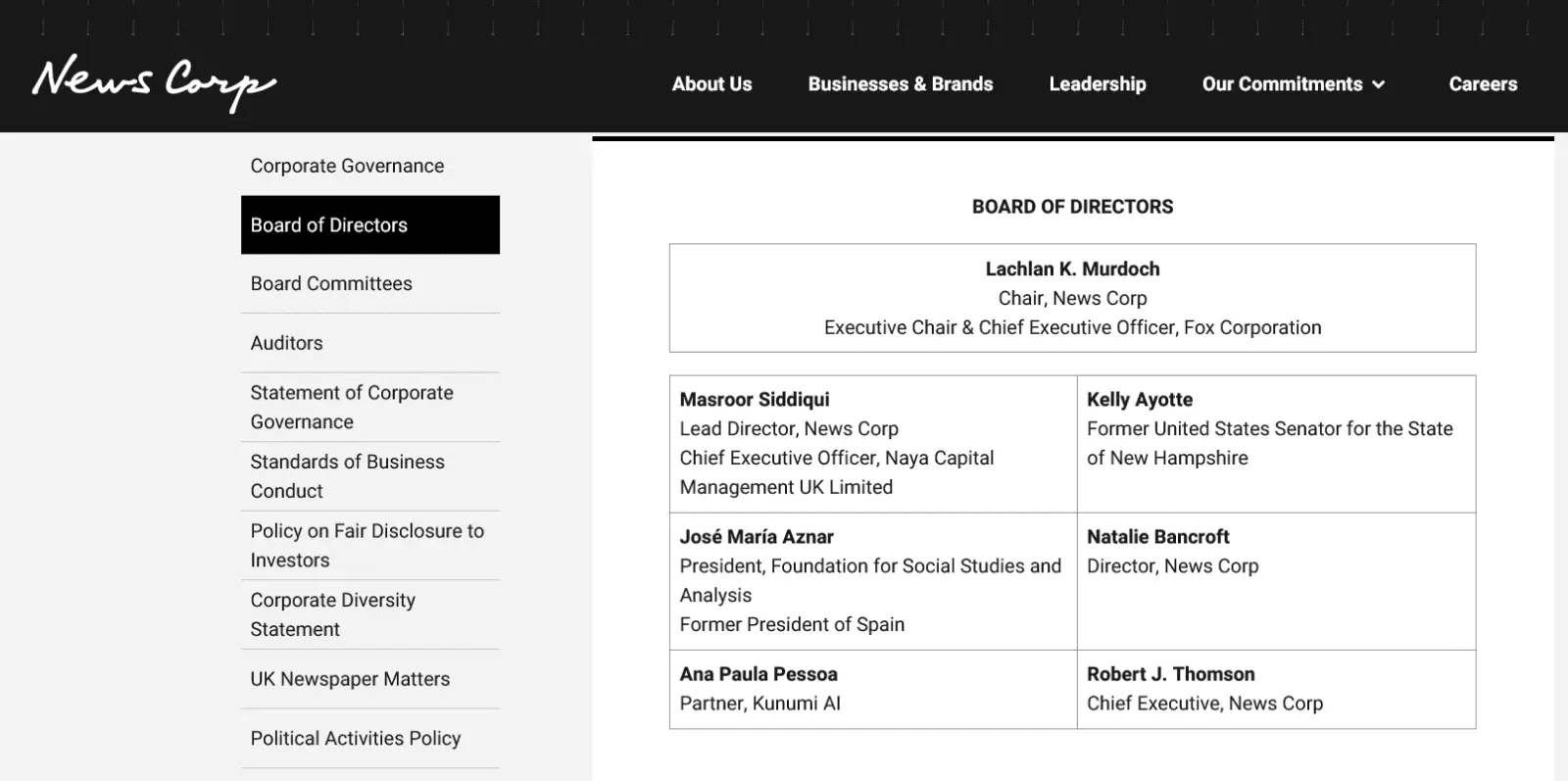The height and width of the screenshot is (781, 1568).
Task: Go to Businesses & Brands page
Action: (900, 84)
